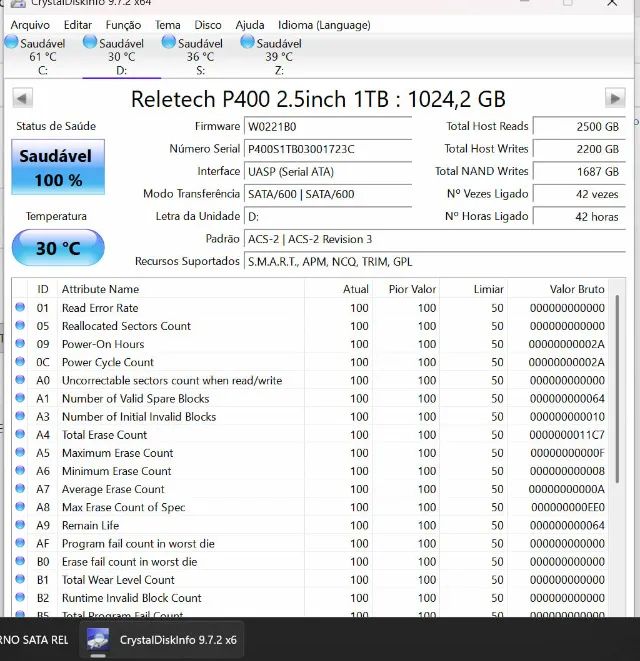The width and height of the screenshot is (640, 661).
Task: Click status dot of Remain Life row
Action: (20, 524)
